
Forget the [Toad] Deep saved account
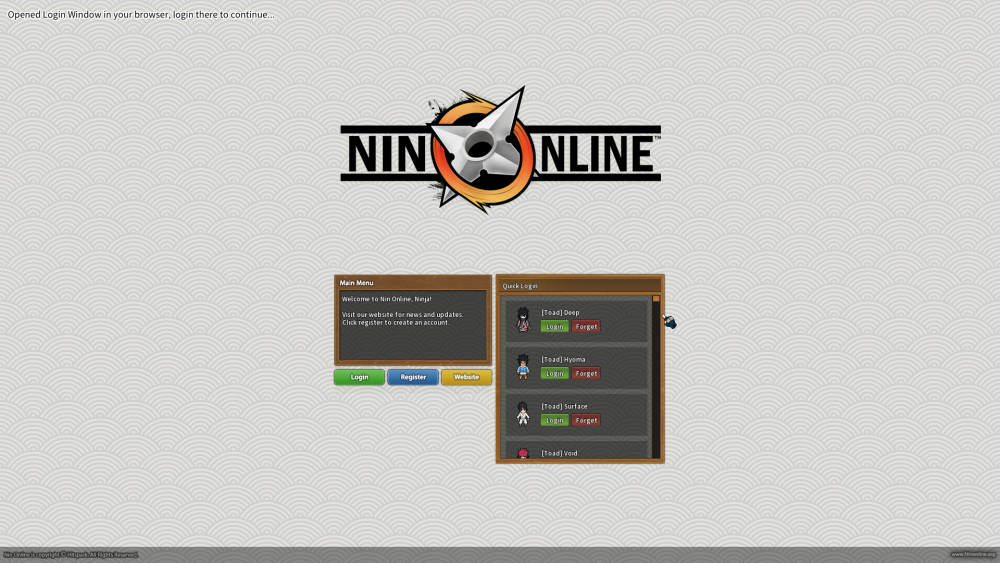pos(586,327)
